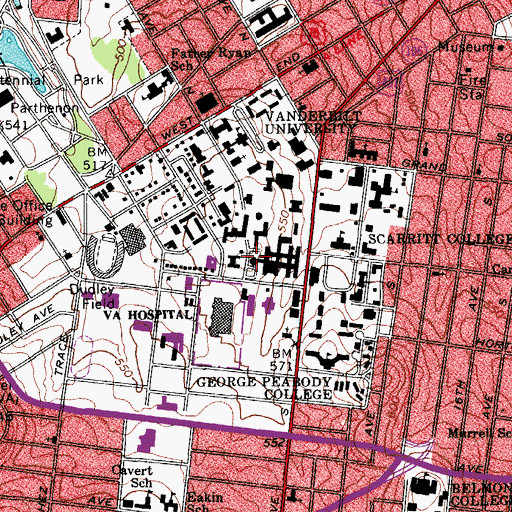
Task: Click the red crosshair marker at map center
Action: click(256, 256)
